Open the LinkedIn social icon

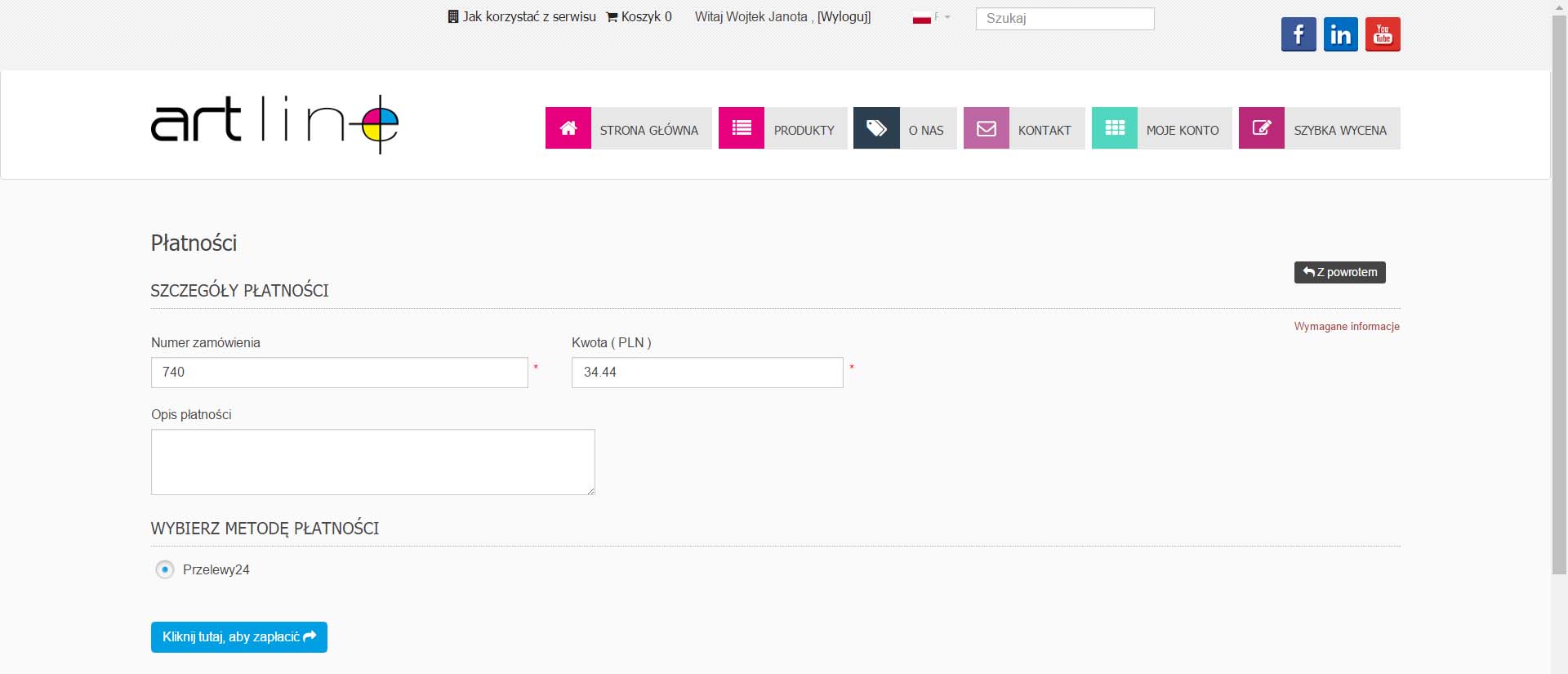click(1340, 34)
